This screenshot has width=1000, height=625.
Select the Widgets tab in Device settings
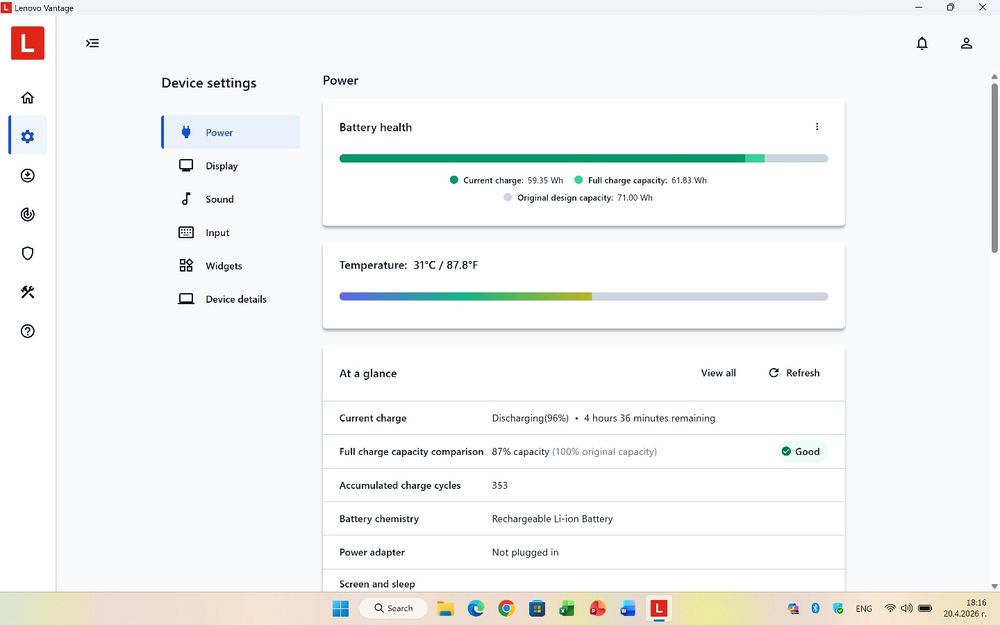tap(231, 266)
